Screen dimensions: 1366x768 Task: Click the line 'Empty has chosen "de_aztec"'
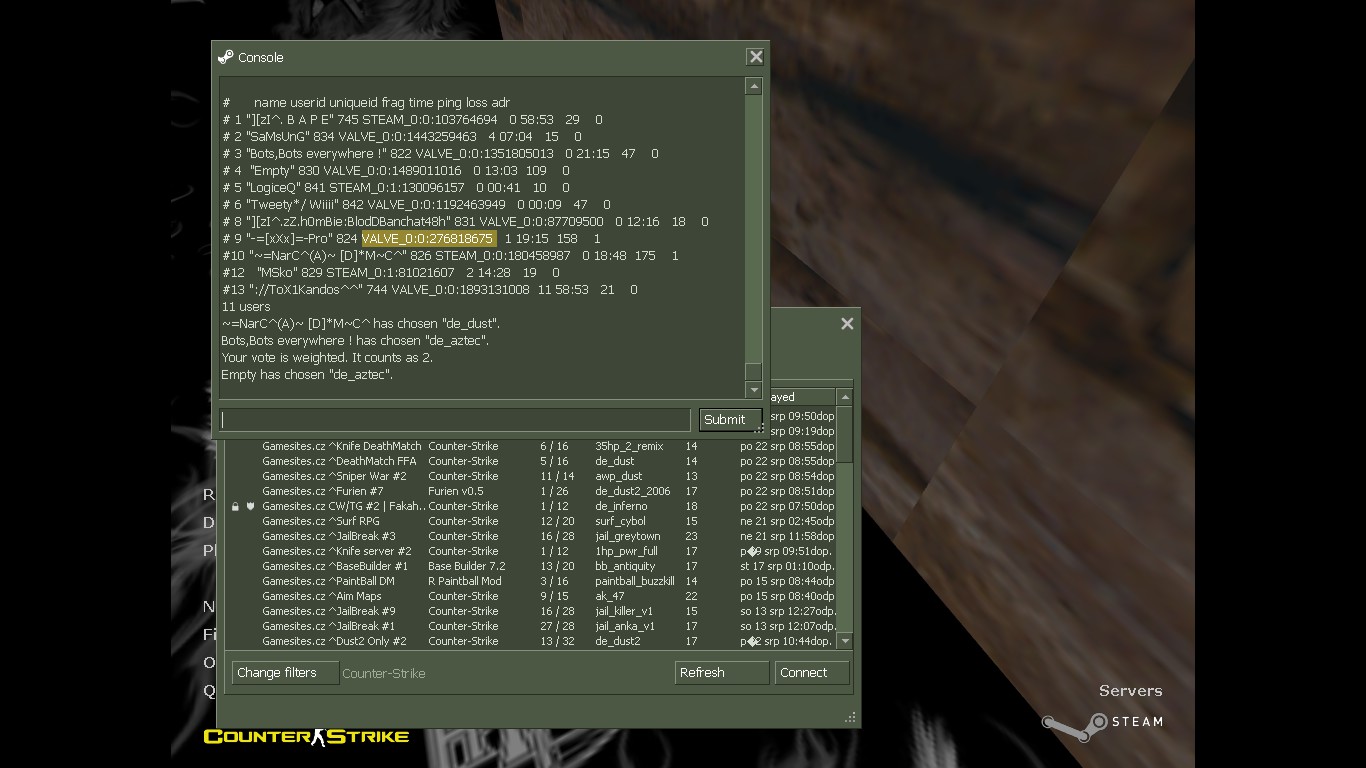[x=307, y=375]
